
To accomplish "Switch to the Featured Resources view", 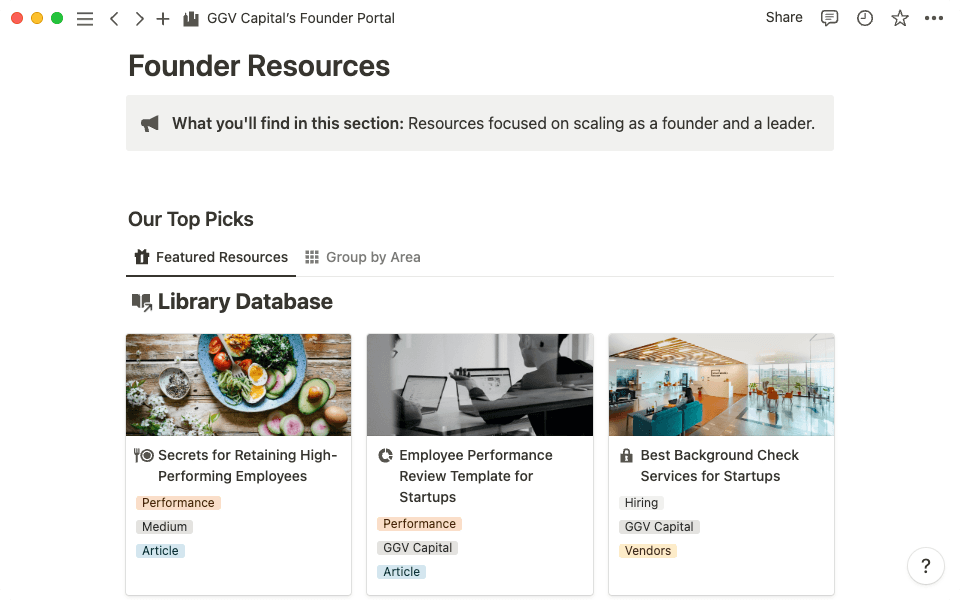I will [x=210, y=257].
